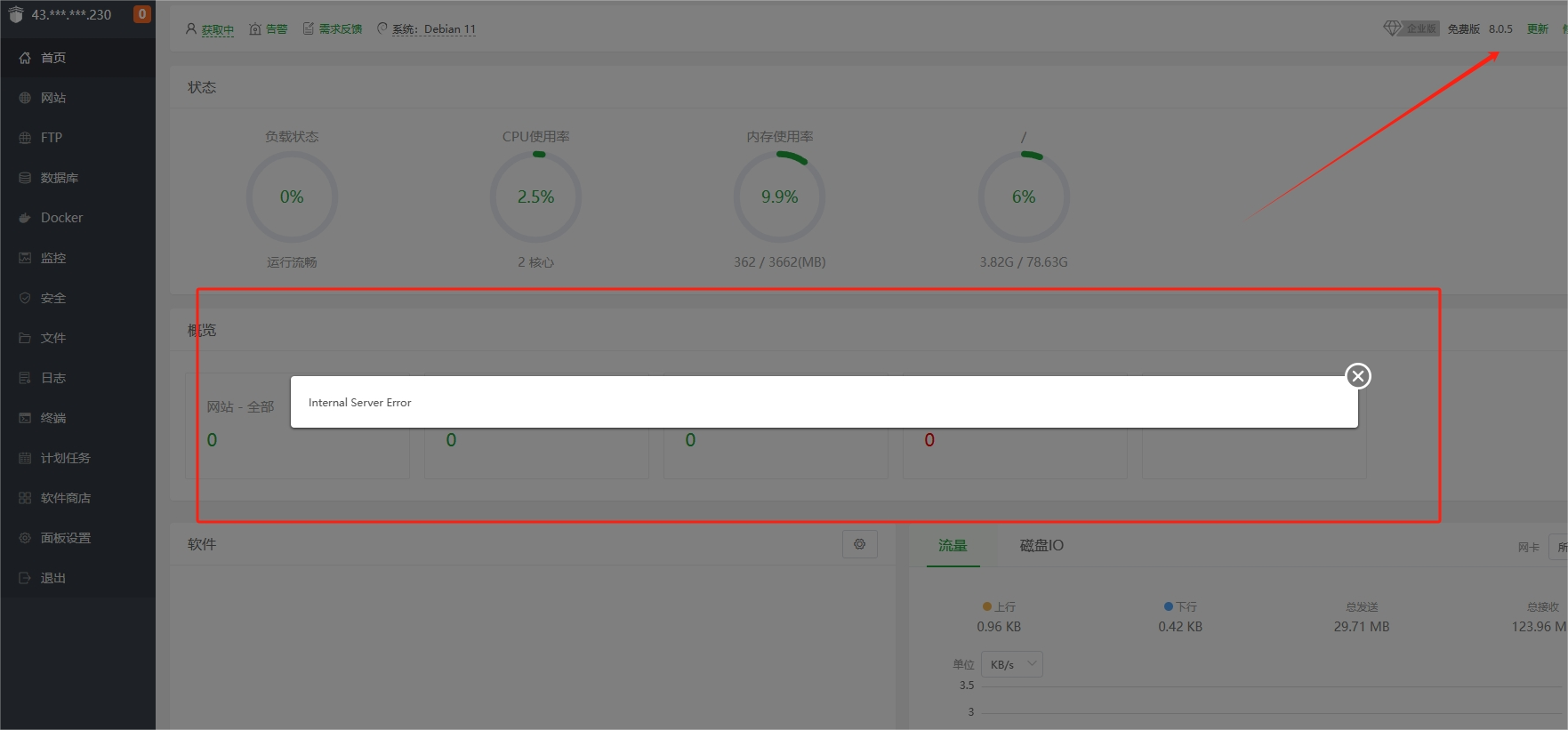The image size is (1568, 730).
Task: Click the 退出 logout icon
Action: (25, 578)
